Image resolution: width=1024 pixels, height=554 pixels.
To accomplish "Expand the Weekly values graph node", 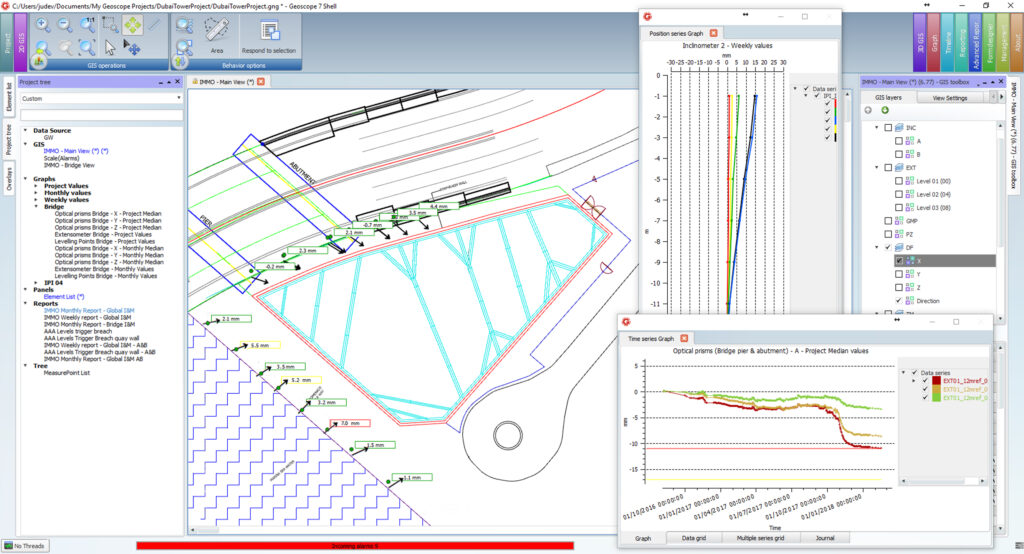I will point(36,199).
